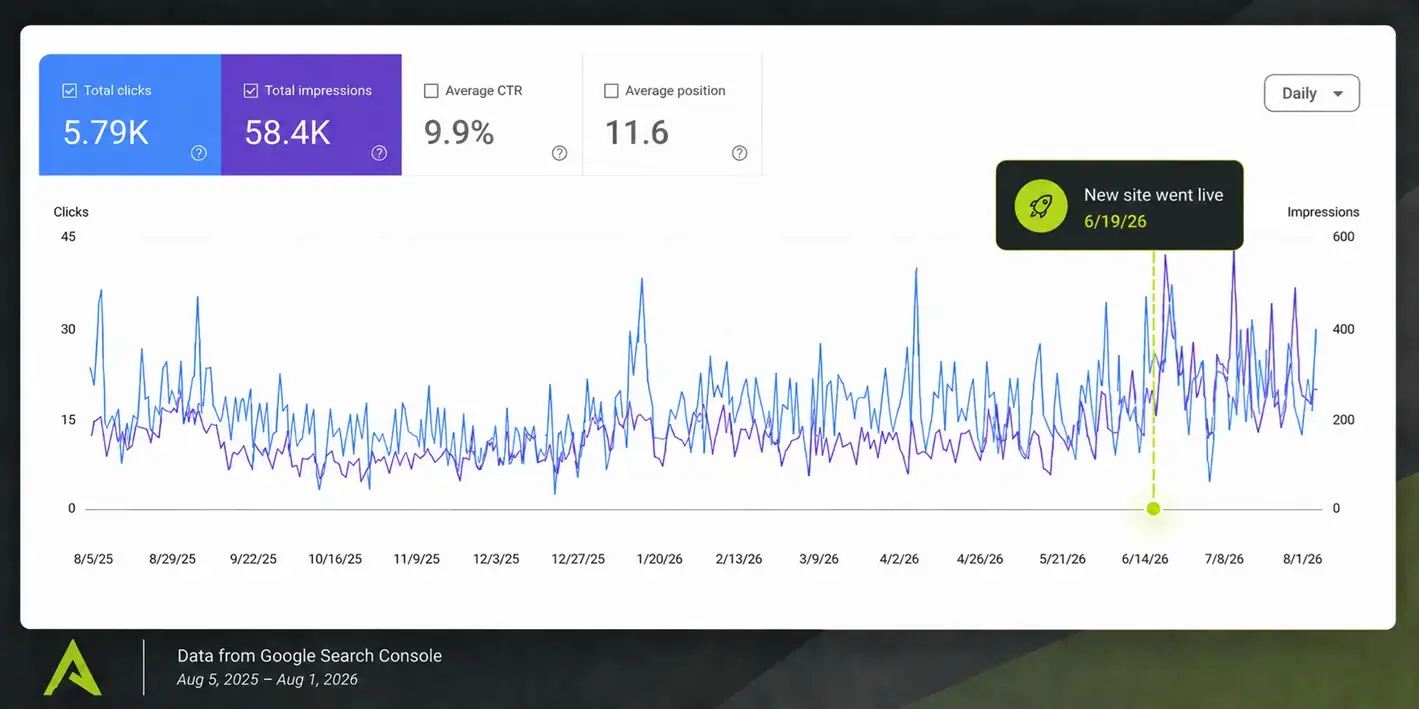The width and height of the screenshot is (1419, 709).
Task: Select the 5.79K total clicks value
Action: [x=106, y=132]
